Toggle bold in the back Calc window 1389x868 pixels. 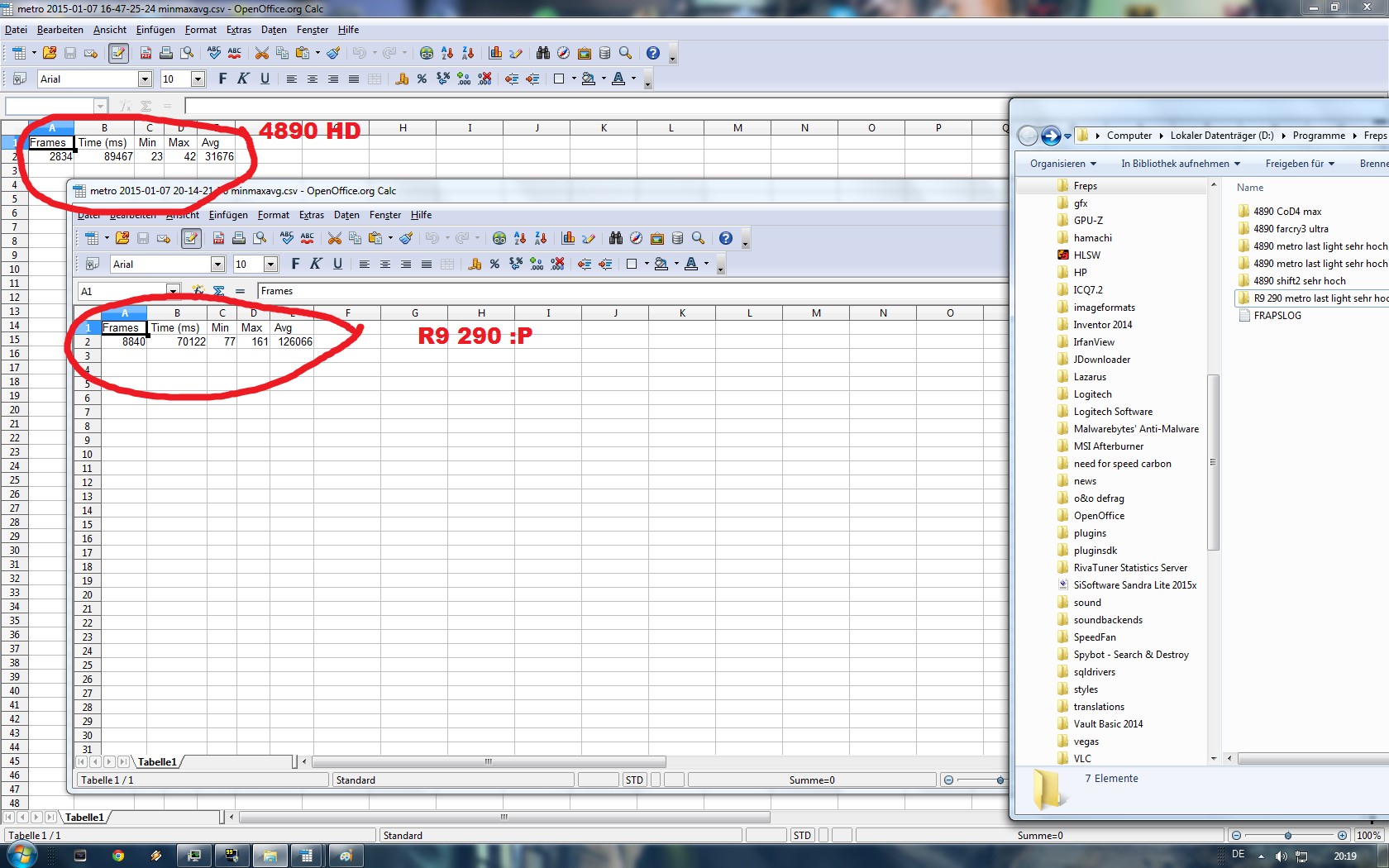click(222, 79)
